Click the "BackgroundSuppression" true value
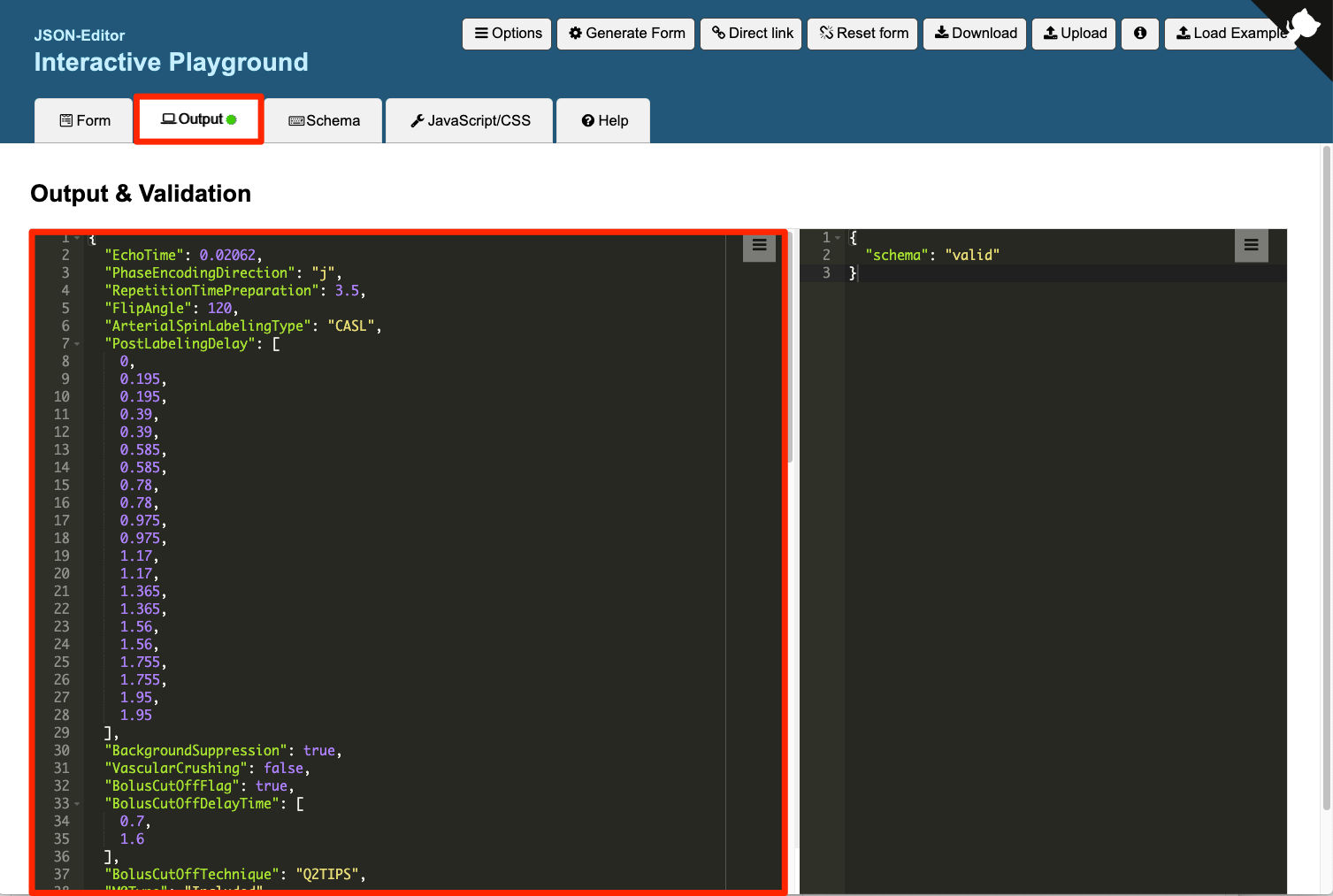Image resolution: width=1333 pixels, height=896 pixels. (x=319, y=750)
